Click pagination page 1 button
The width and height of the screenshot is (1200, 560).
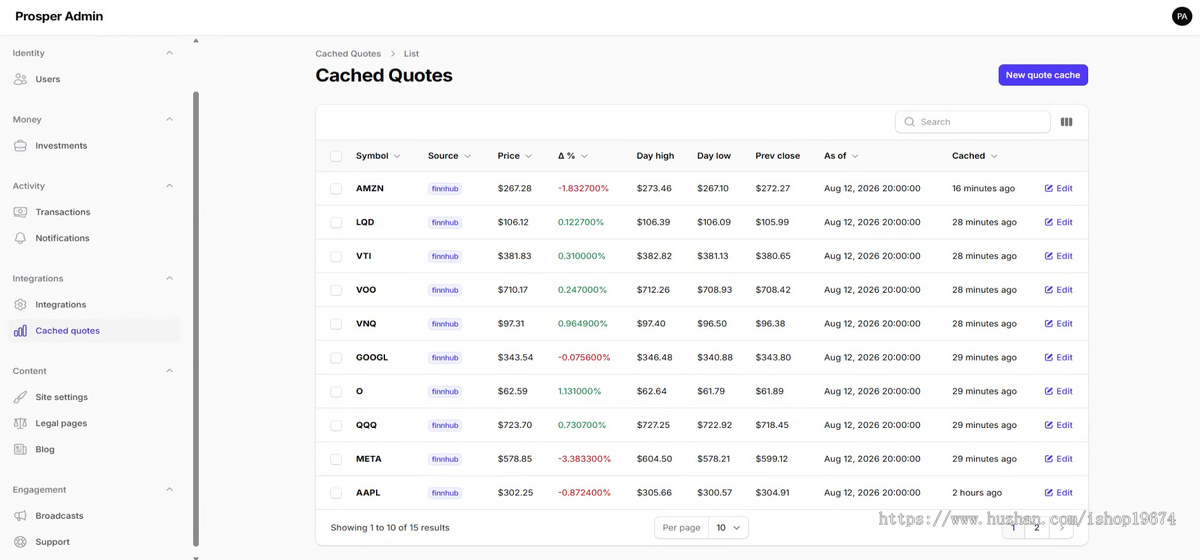[1014, 527]
